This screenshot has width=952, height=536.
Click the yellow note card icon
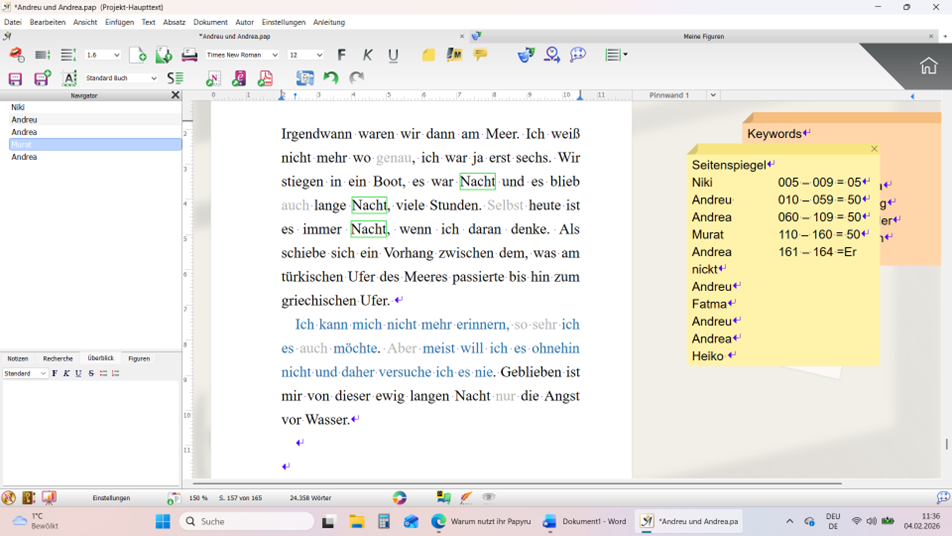pos(428,55)
